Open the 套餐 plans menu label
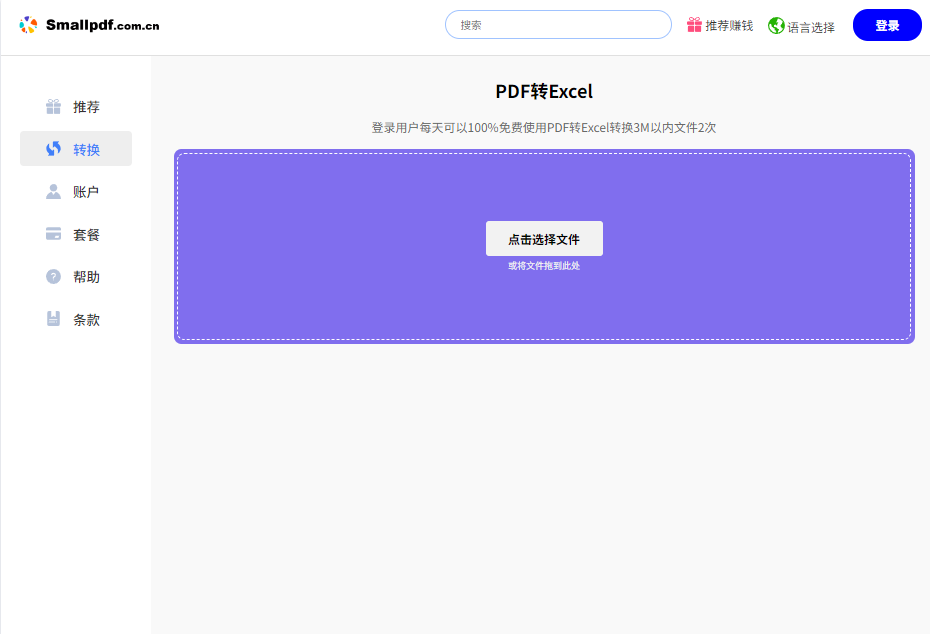 (x=86, y=235)
